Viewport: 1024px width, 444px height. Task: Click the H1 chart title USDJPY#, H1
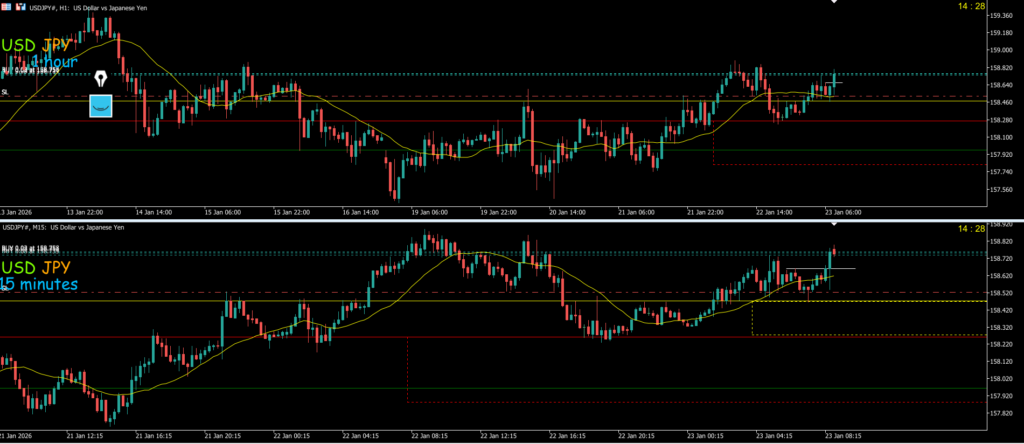(64, 7)
